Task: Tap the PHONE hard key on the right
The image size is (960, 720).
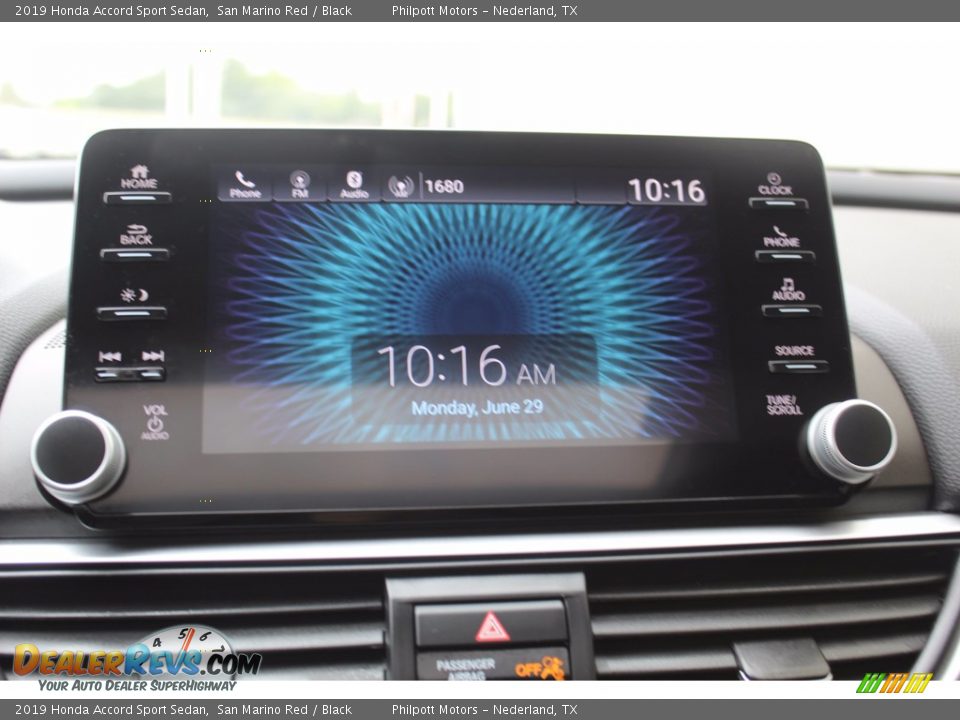Action: click(x=784, y=244)
